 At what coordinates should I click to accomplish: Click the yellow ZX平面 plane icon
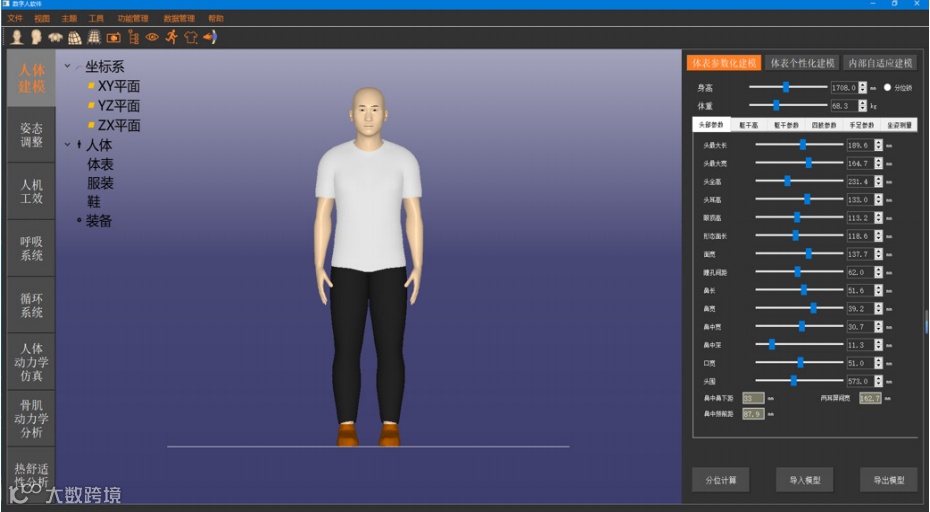click(91, 125)
